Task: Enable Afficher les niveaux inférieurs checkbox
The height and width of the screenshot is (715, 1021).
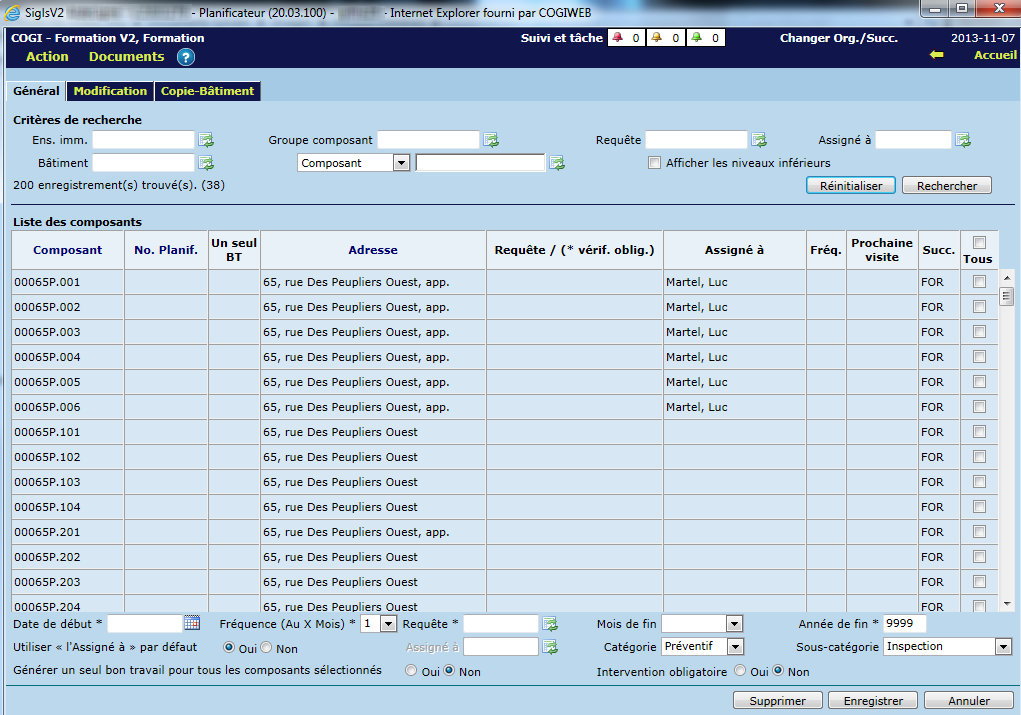Action: click(654, 163)
